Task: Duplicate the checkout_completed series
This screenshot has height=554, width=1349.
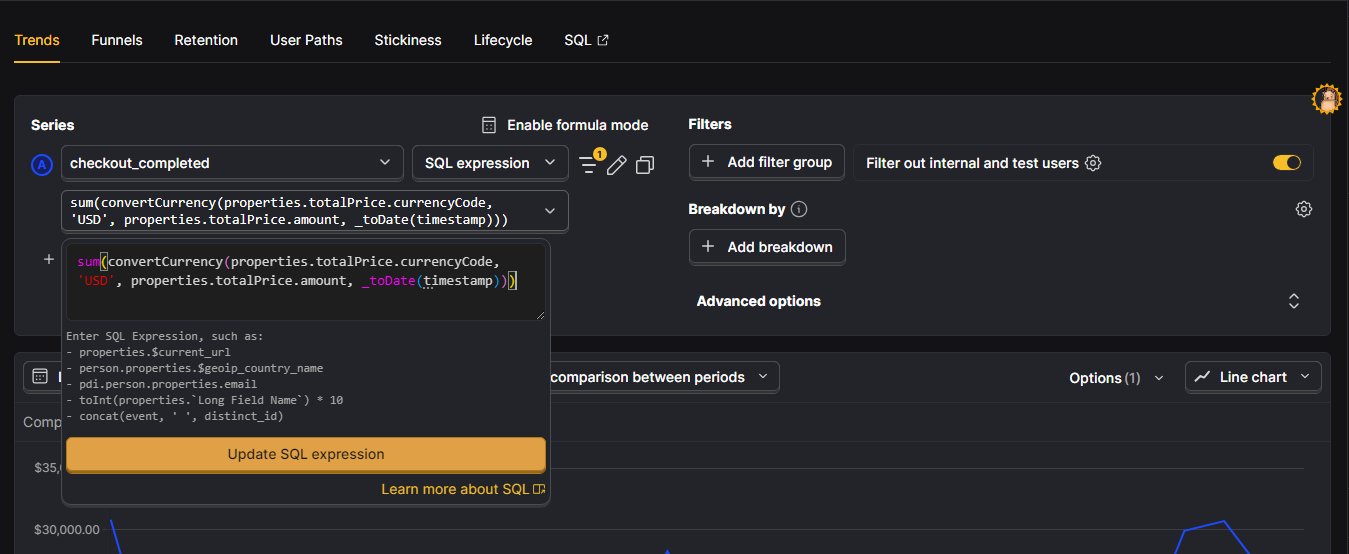Action: [x=645, y=164]
